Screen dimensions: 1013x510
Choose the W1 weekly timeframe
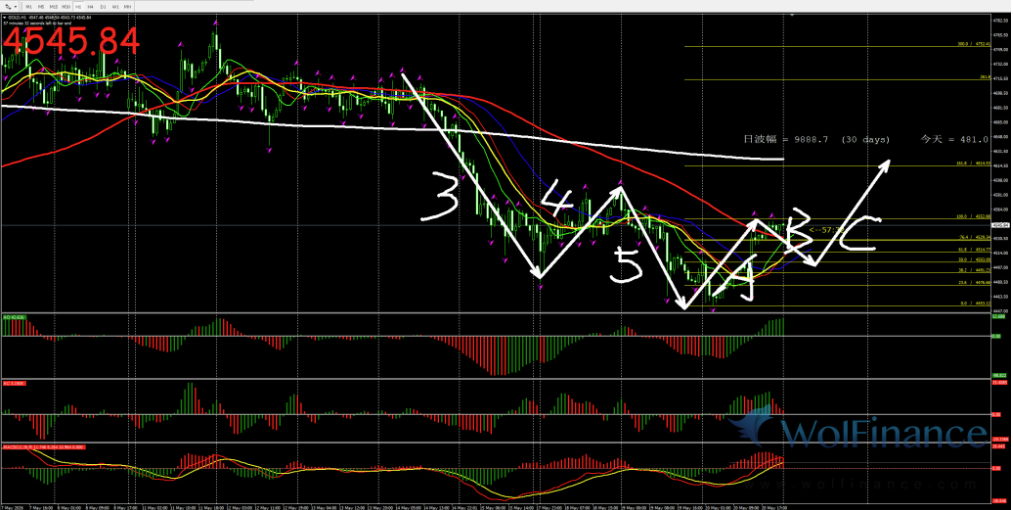(116, 6)
